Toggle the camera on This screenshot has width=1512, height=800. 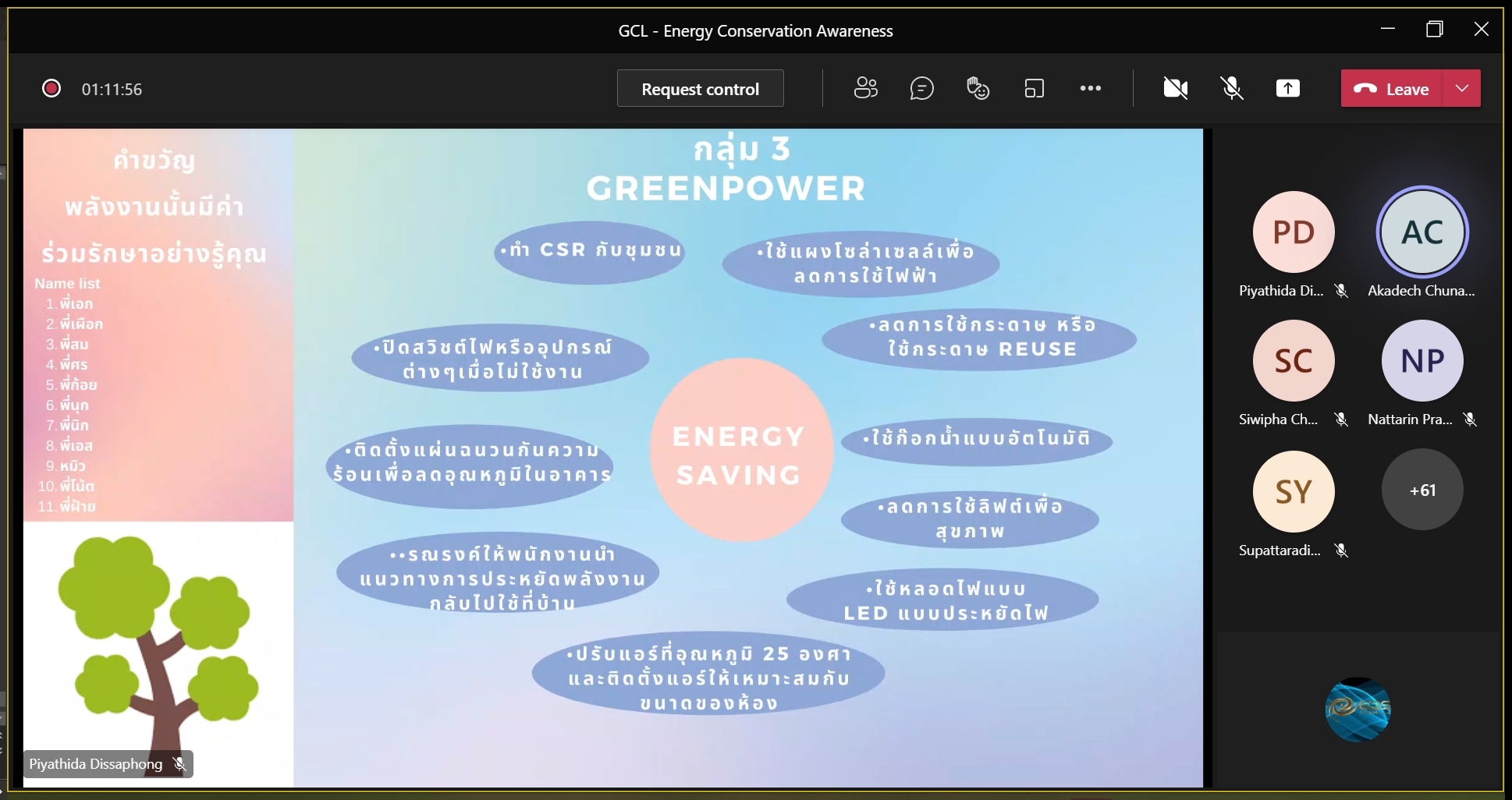(x=1175, y=88)
